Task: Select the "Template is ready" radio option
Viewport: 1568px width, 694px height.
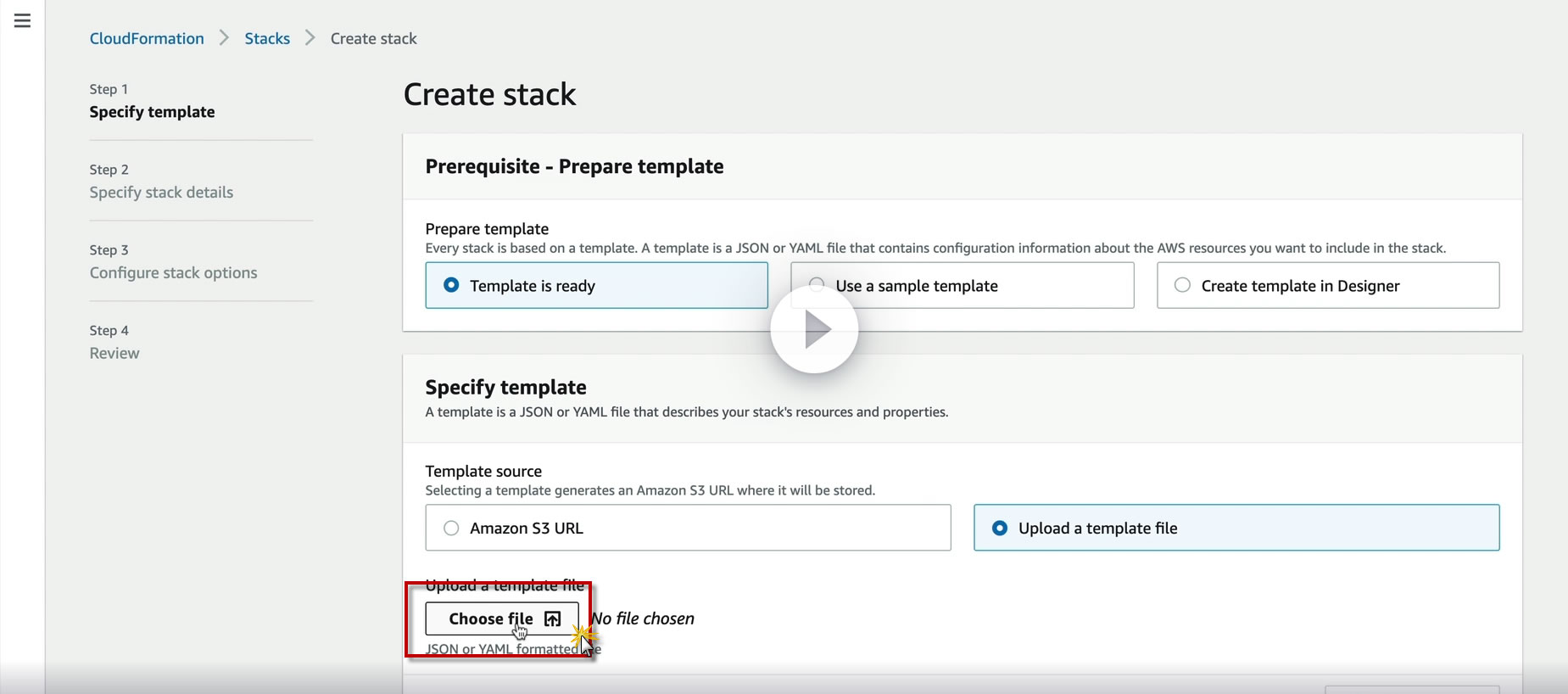Action: (452, 285)
